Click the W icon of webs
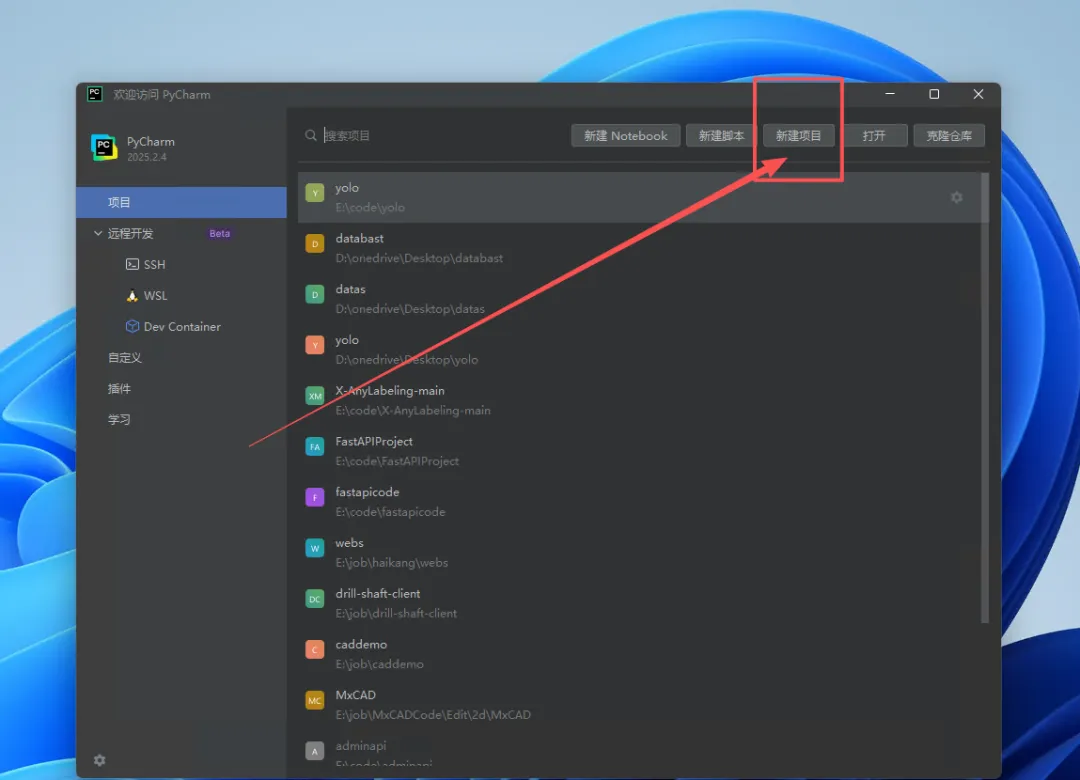This screenshot has width=1080, height=780. coord(315,548)
